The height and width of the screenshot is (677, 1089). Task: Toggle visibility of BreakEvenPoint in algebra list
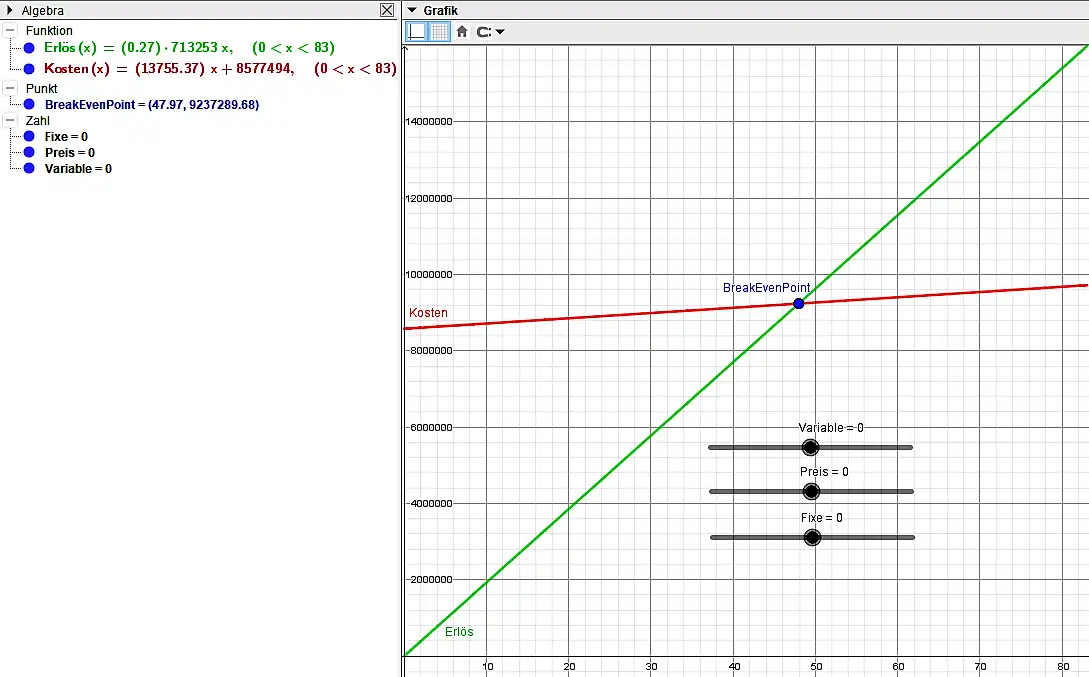(29, 105)
